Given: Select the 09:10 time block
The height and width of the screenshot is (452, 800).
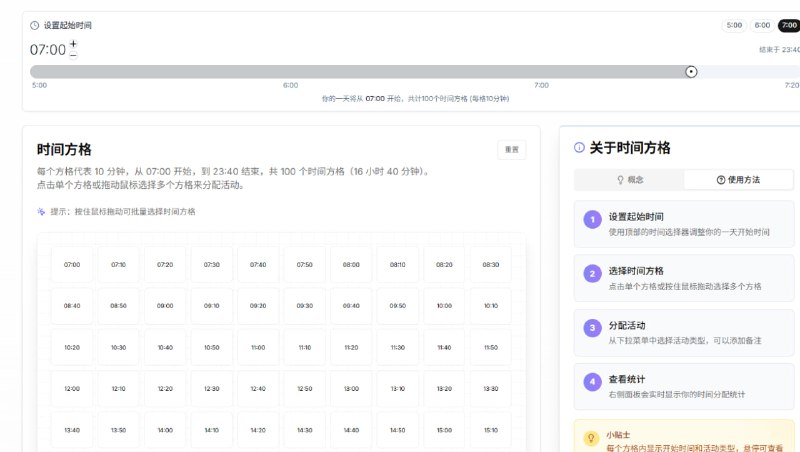Looking at the screenshot, I should tap(212, 306).
